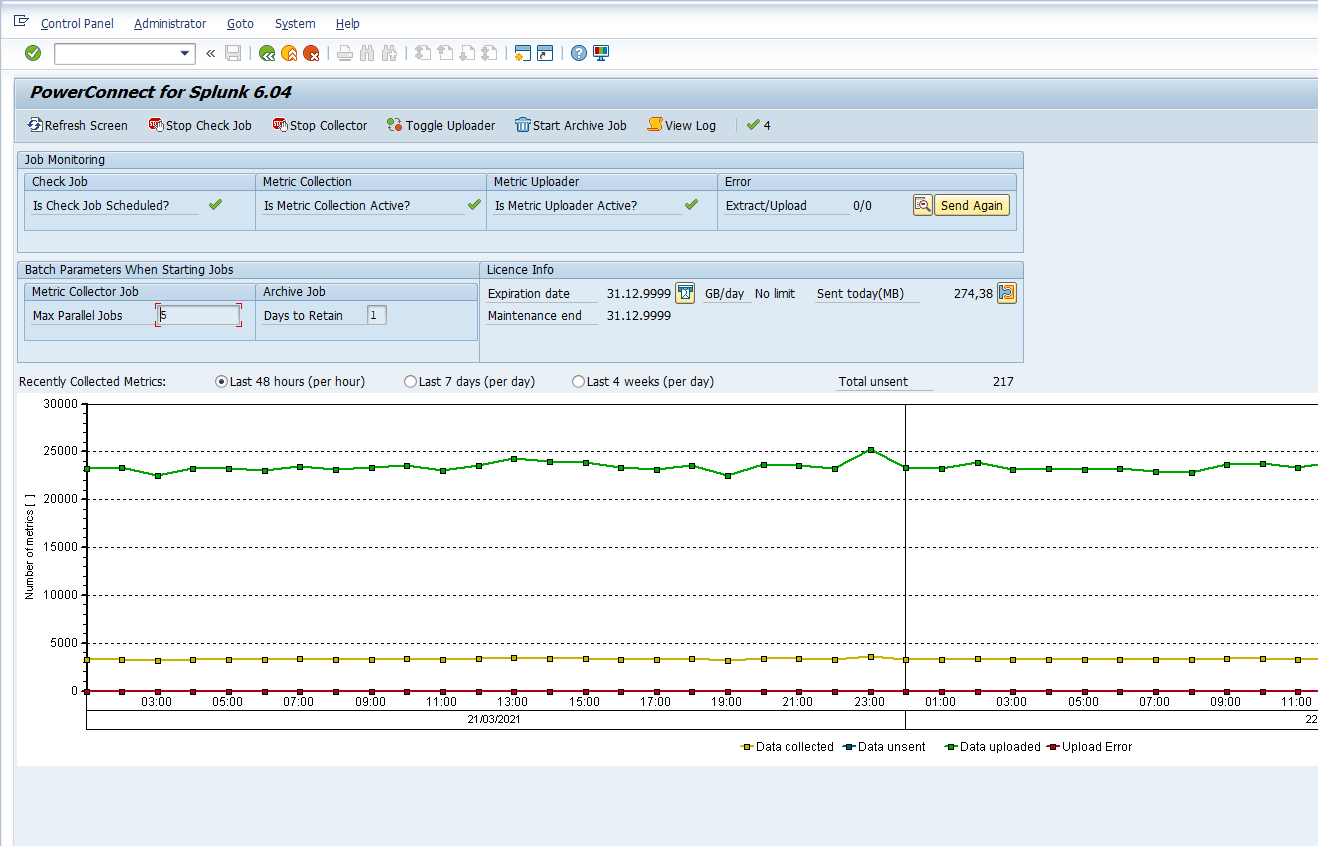Click the Create New Session icon

[522, 53]
